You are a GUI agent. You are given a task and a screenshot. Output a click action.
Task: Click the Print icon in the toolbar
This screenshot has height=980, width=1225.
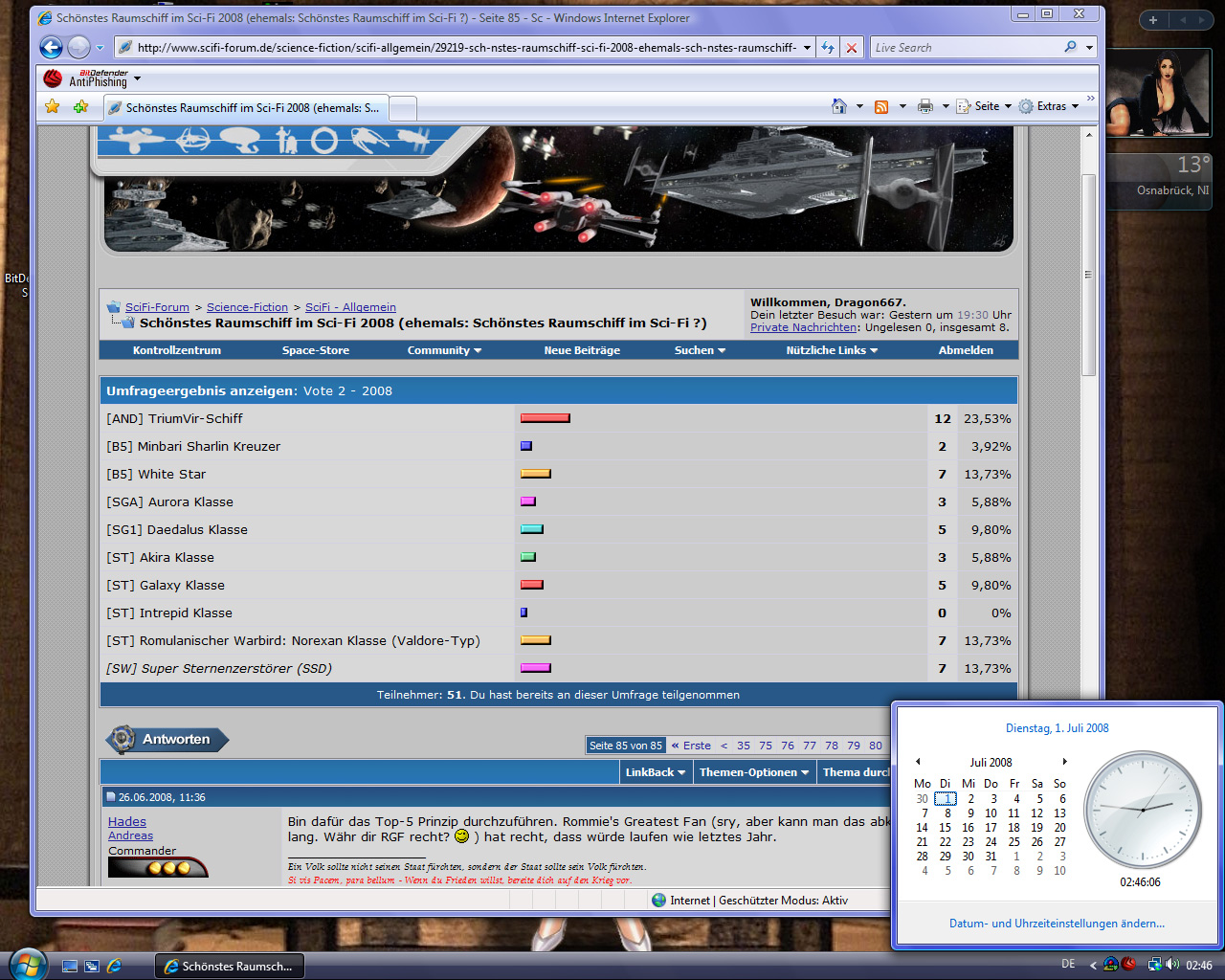click(924, 106)
